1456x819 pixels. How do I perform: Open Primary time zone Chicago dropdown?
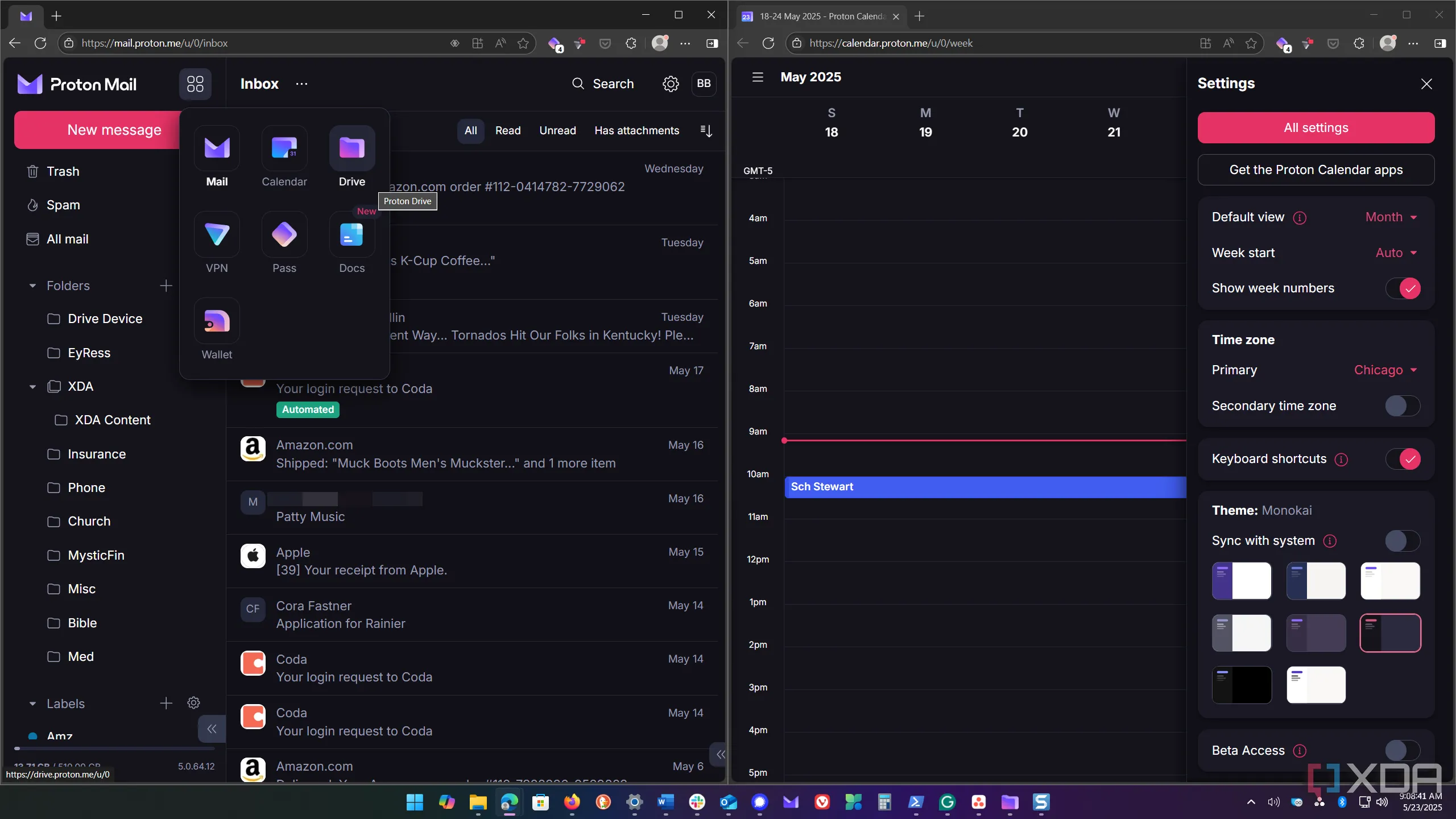(1386, 370)
